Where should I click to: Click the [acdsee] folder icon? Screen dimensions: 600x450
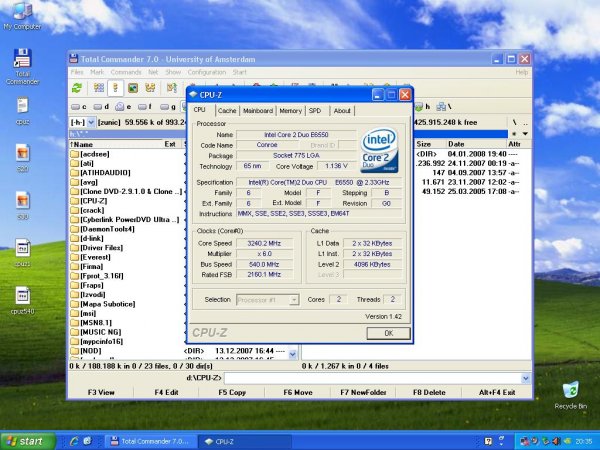[x=74, y=154]
